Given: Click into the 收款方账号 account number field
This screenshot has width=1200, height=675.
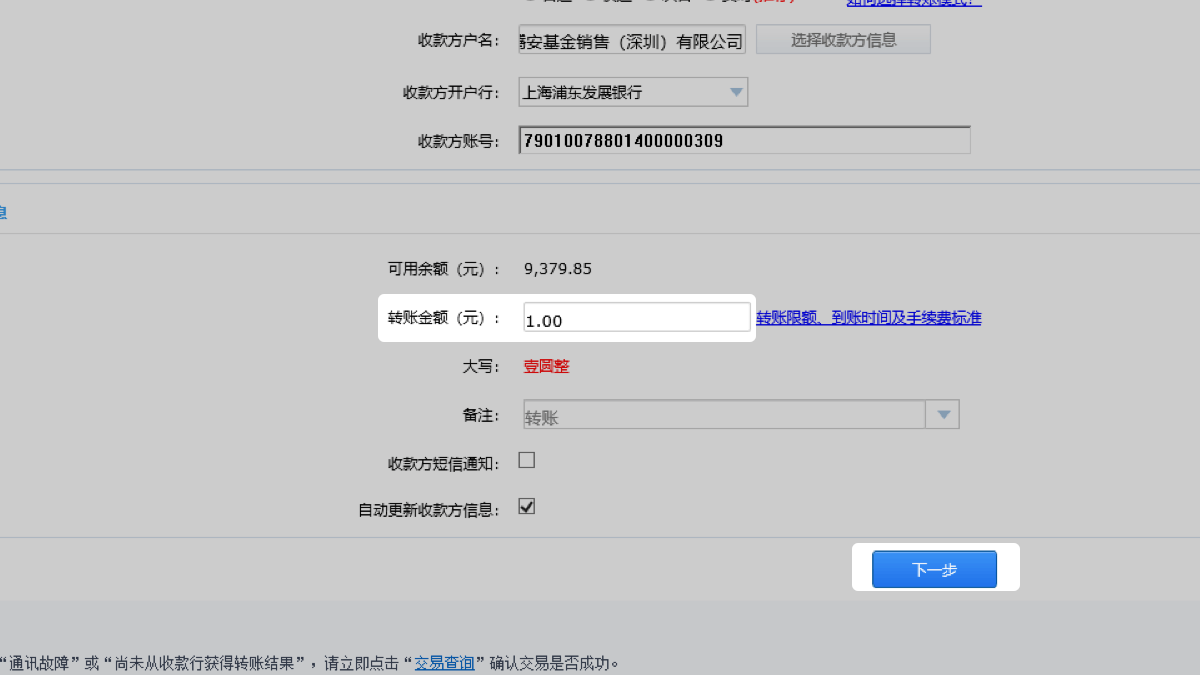Looking at the screenshot, I should tap(744, 141).
